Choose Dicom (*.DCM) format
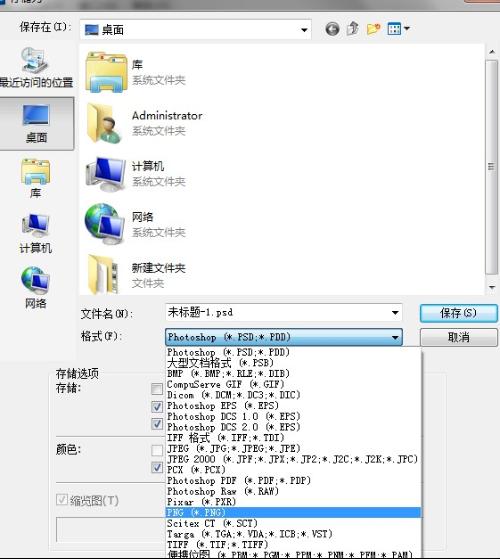500x559 pixels. [293, 395]
